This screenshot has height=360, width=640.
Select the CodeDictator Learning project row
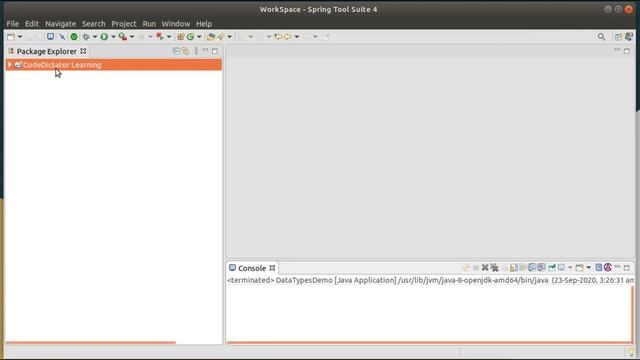[x=114, y=65]
